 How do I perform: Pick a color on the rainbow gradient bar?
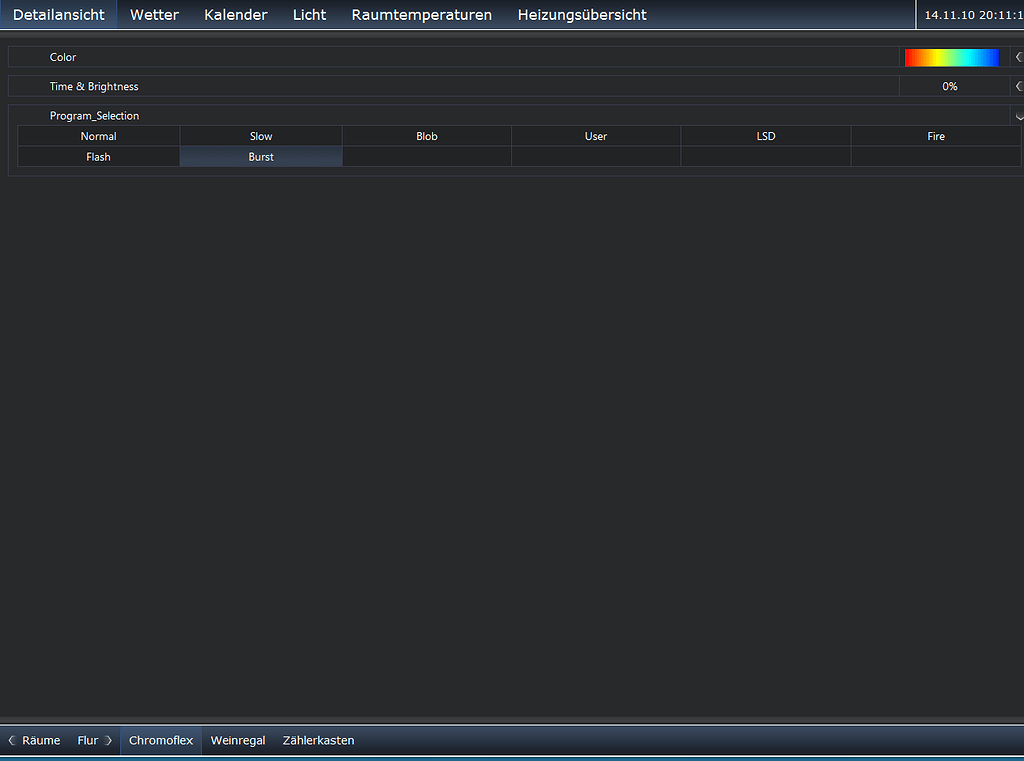[952, 57]
